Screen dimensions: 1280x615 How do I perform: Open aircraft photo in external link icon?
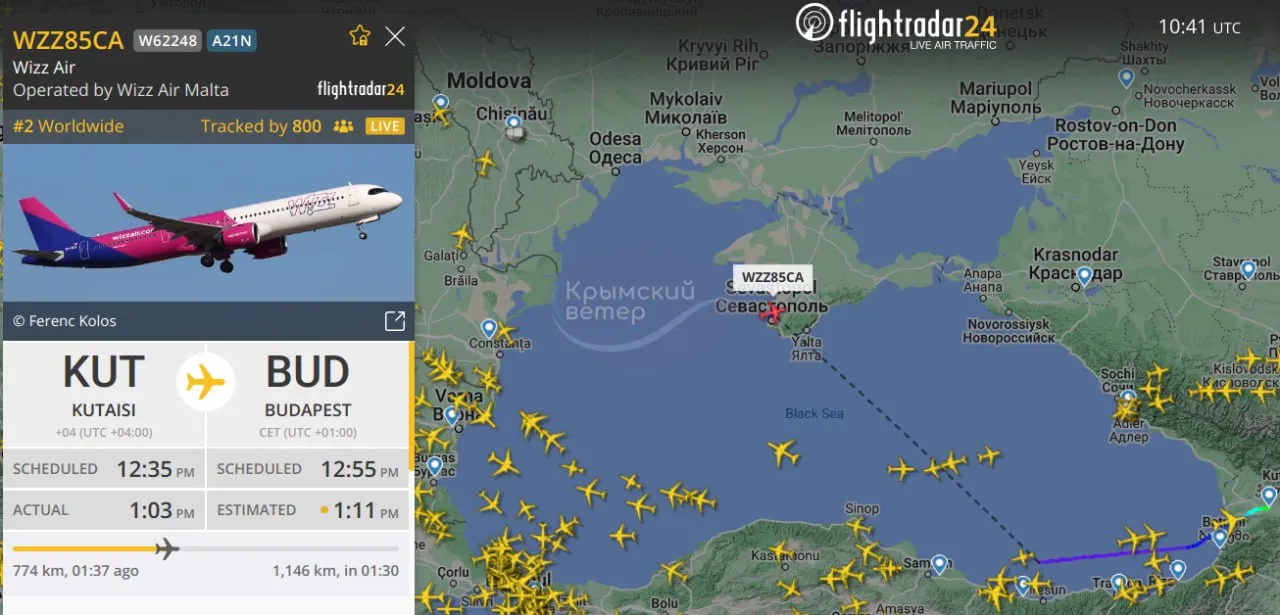(x=395, y=321)
